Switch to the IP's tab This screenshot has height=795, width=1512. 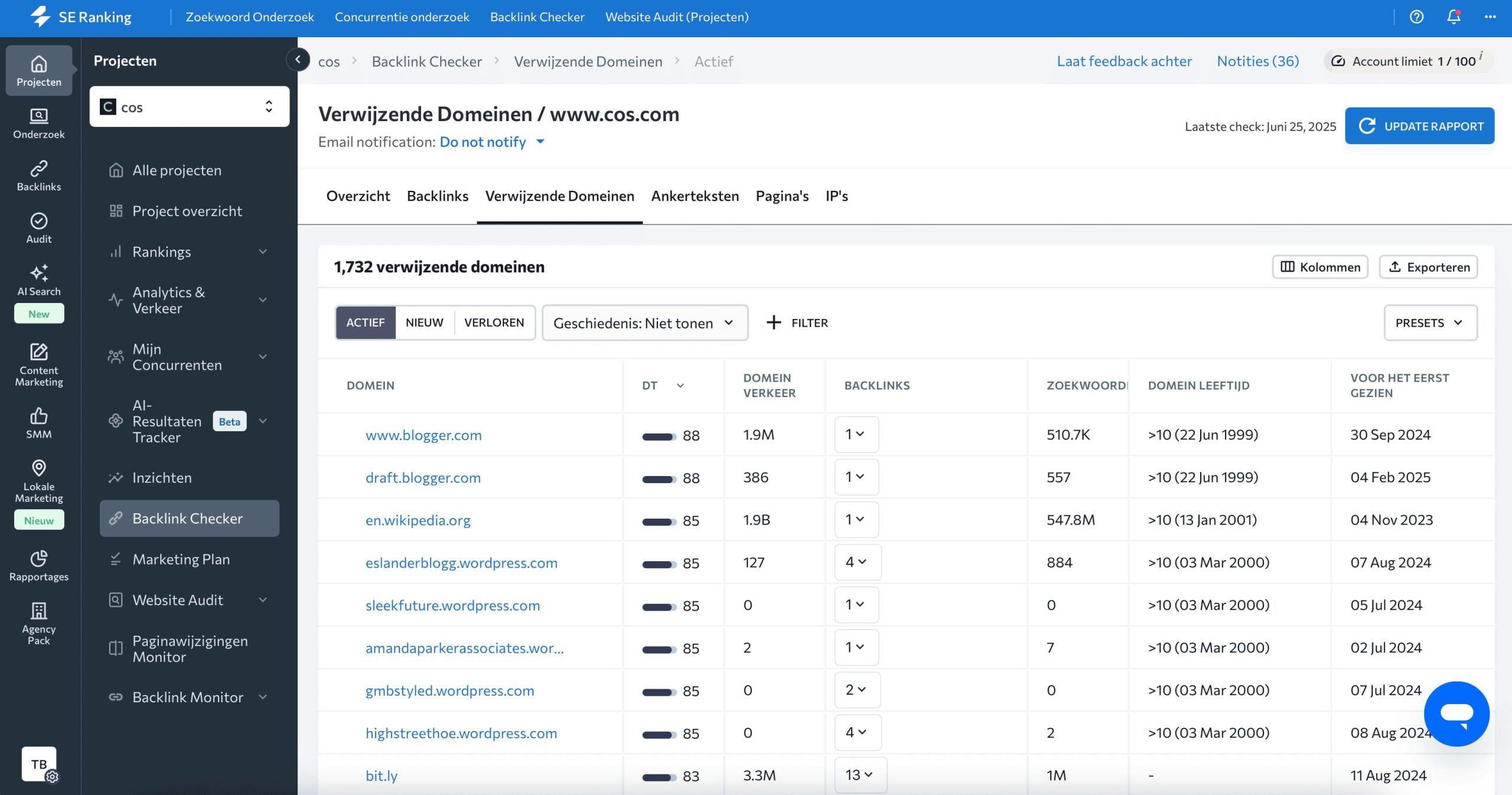click(837, 196)
